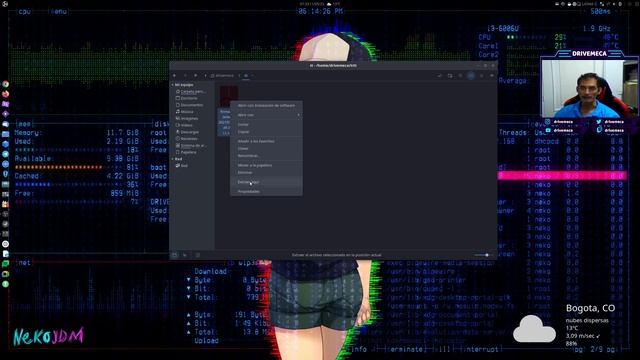
Task: Switch to icon view
Action: coord(471,76)
